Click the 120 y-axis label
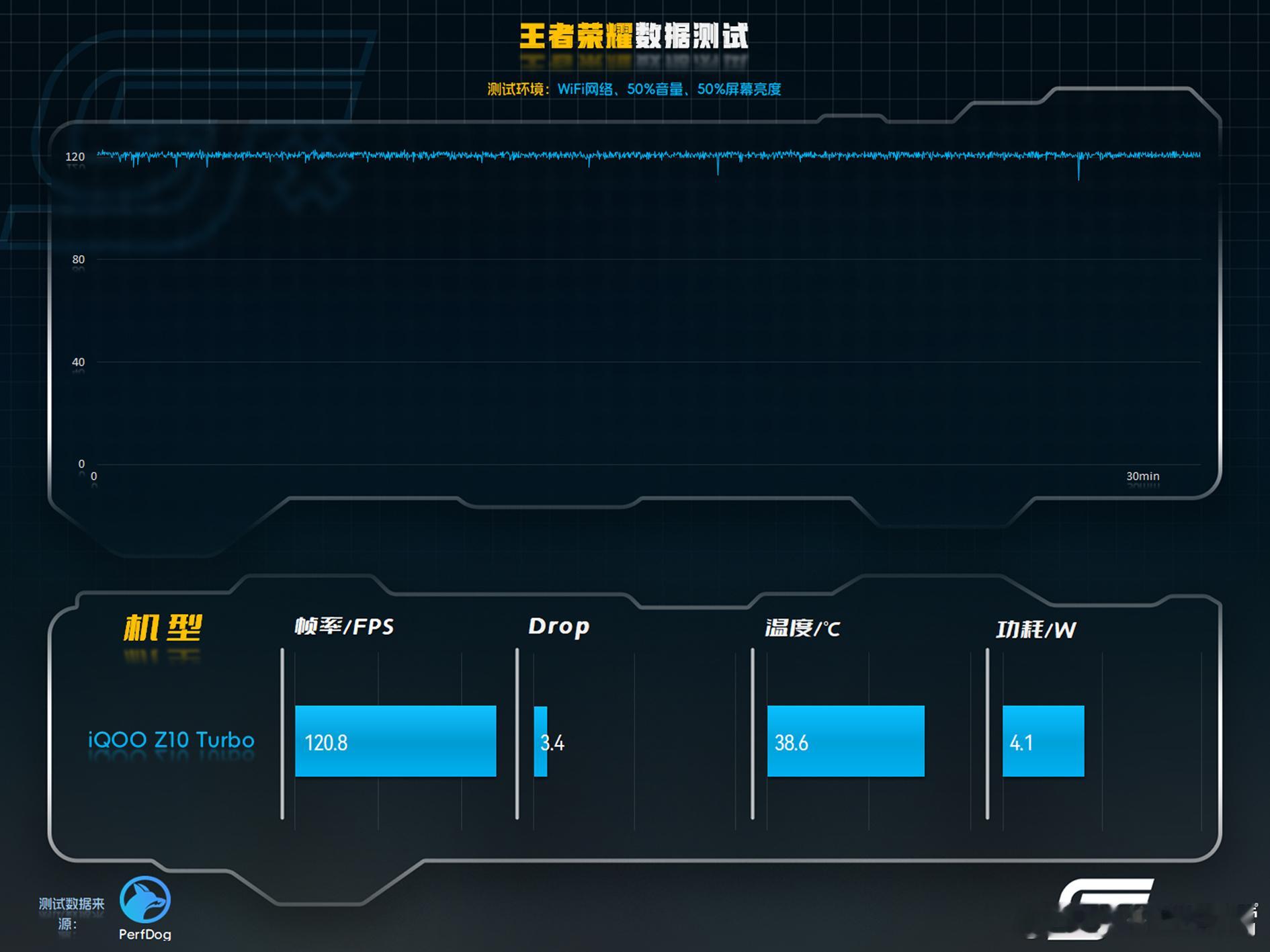The height and width of the screenshot is (952, 1270). pyautogui.click(x=75, y=157)
